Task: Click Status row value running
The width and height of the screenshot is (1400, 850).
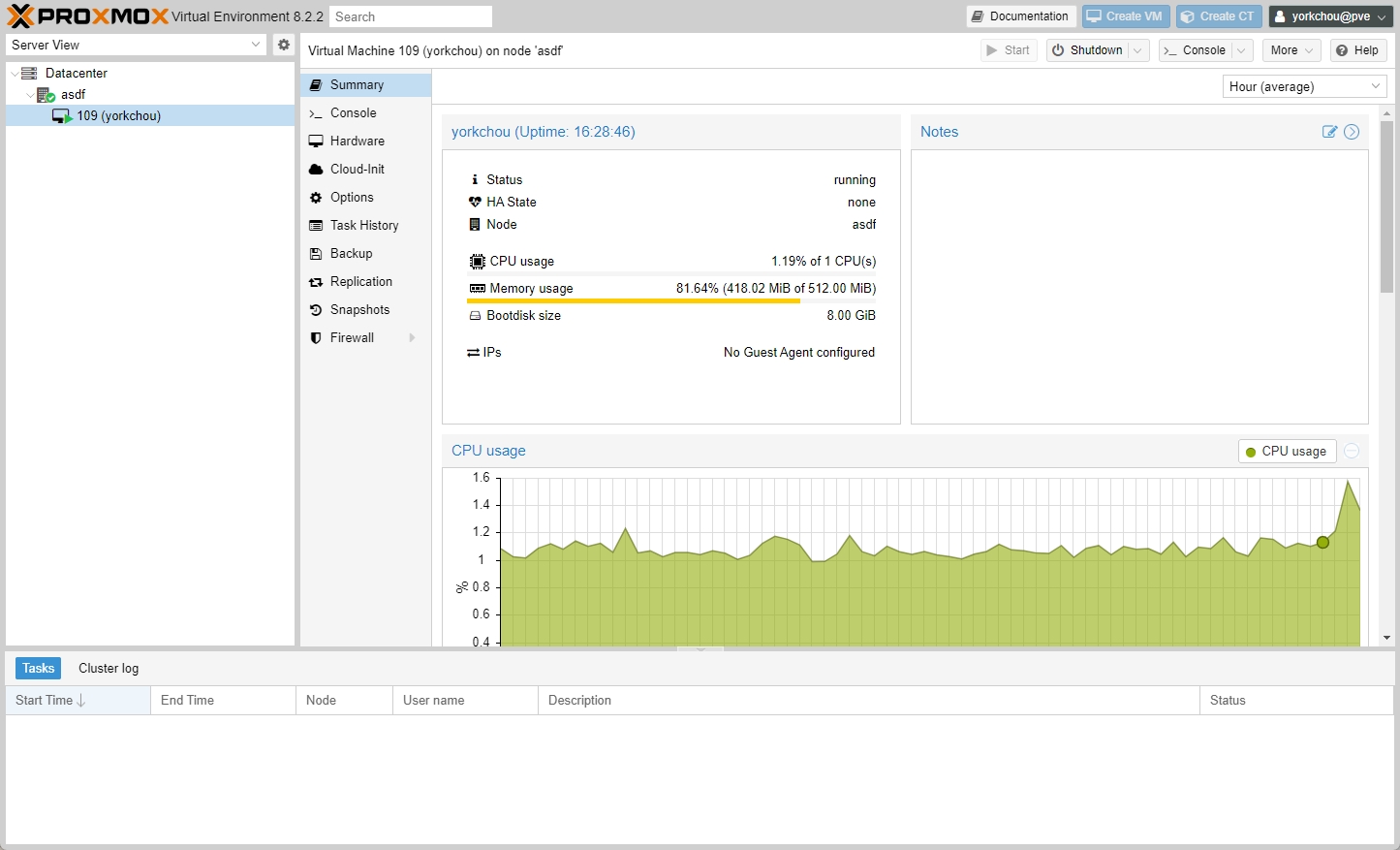Action: [x=855, y=180]
